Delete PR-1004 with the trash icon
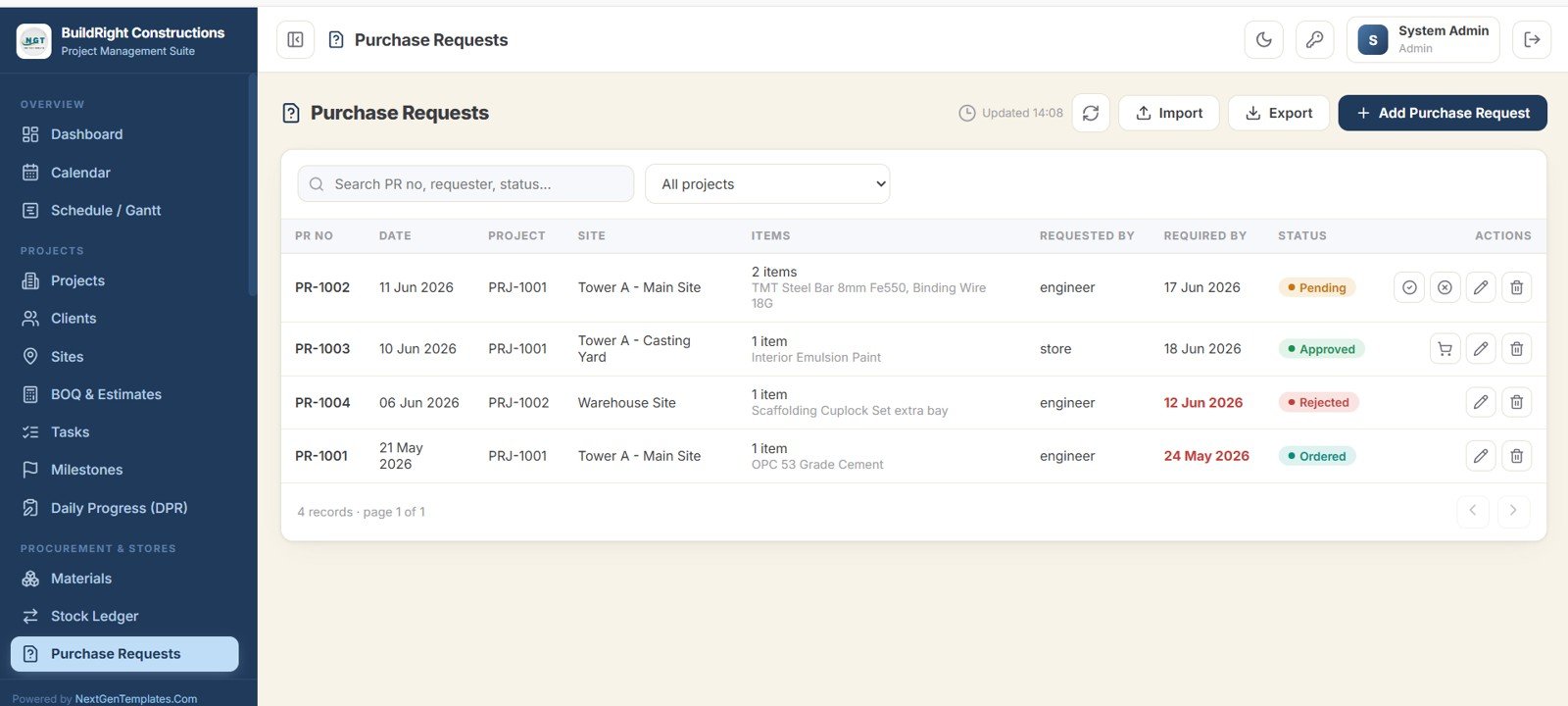The height and width of the screenshot is (706, 1568). [1516, 402]
